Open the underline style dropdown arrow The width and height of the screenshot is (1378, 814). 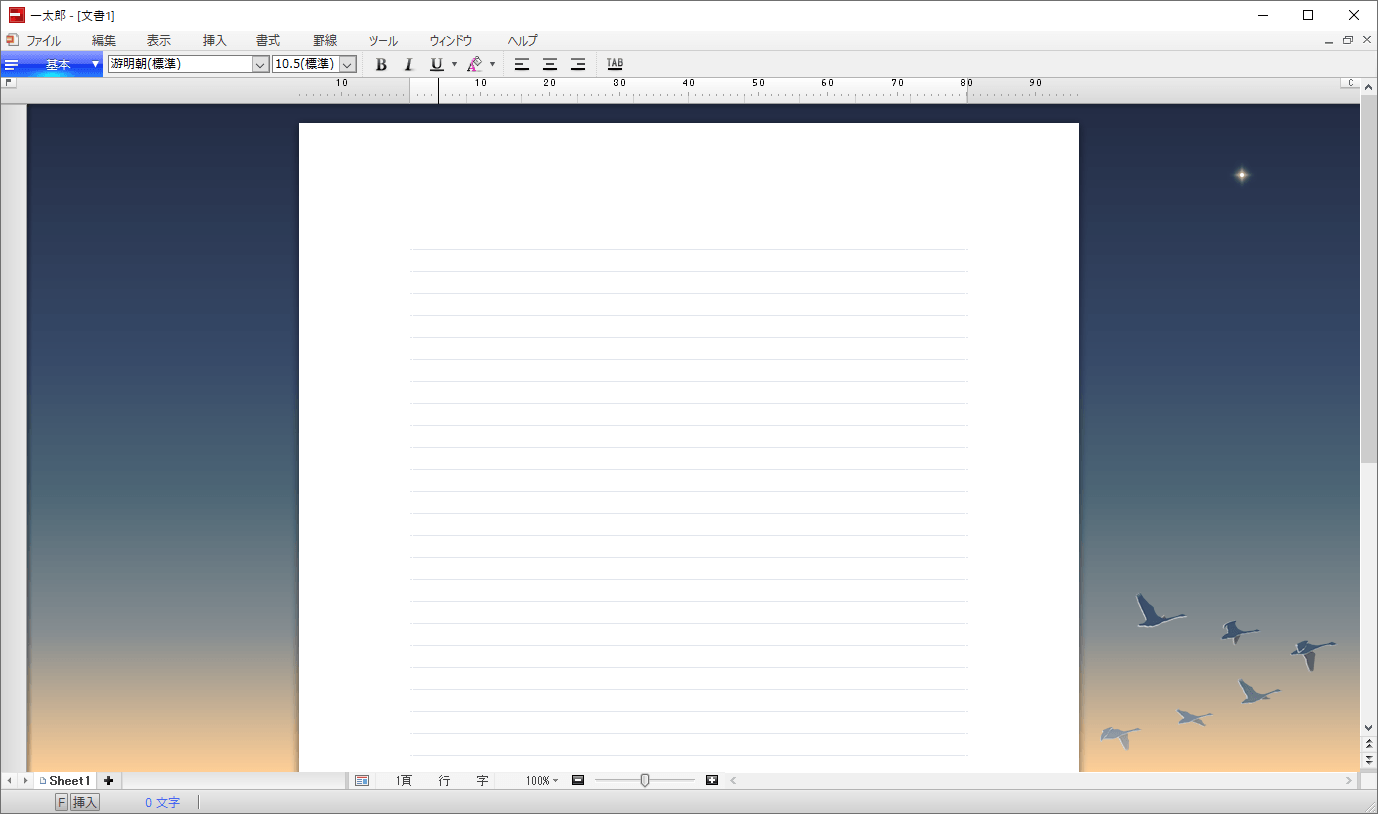click(454, 65)
